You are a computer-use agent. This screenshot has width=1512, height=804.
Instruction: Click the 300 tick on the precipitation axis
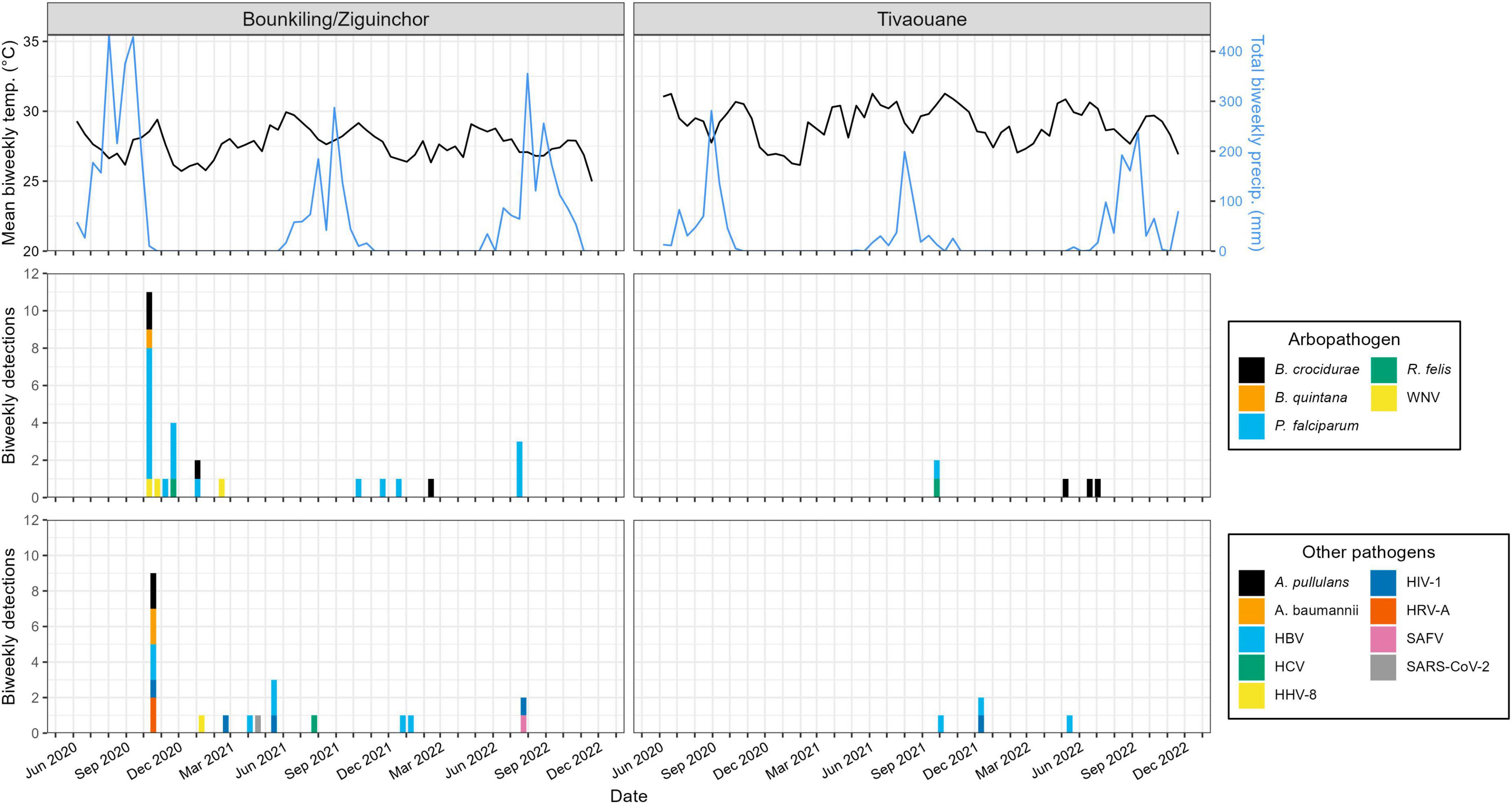[x=1230, y=102]
